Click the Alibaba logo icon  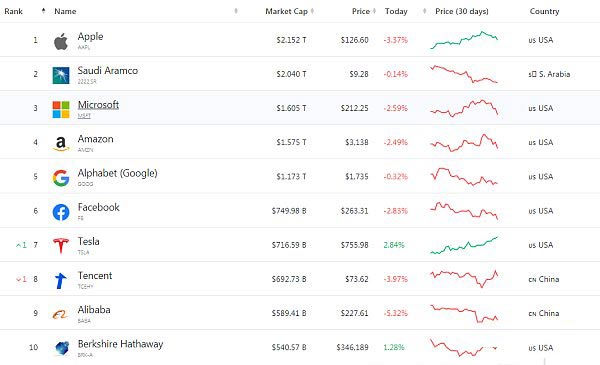(60, 314)
